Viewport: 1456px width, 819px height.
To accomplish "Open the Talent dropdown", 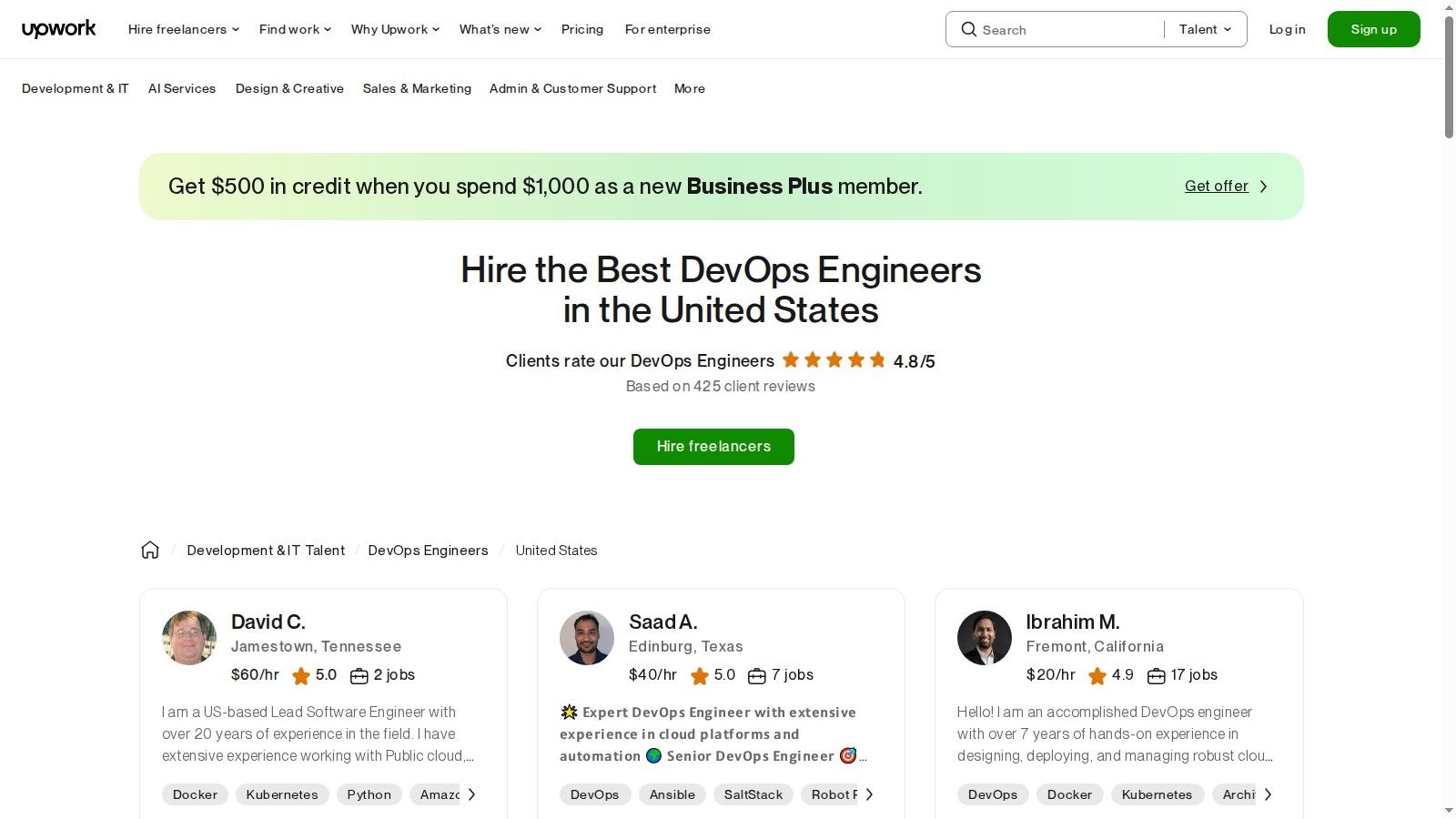I will point(1203,28).
